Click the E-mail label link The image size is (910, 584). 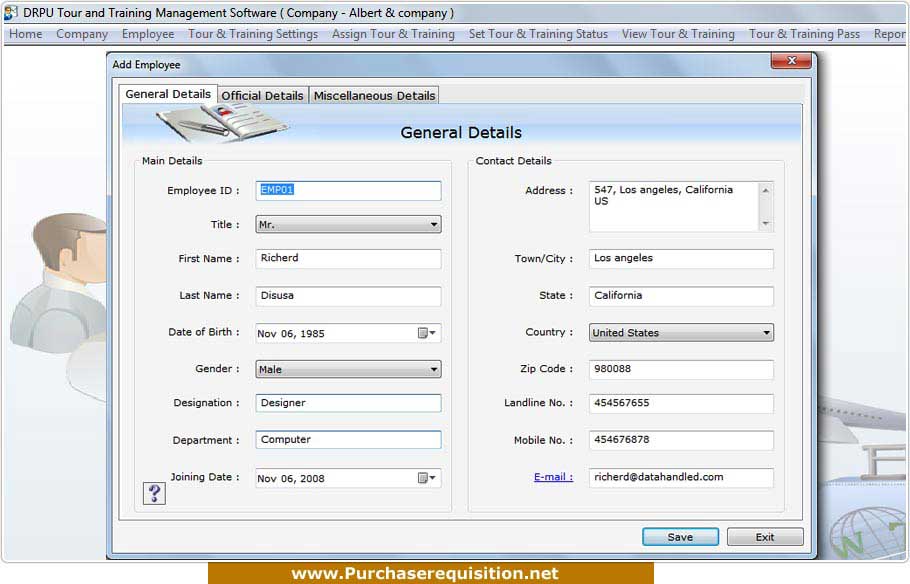(x=553, y=477)
